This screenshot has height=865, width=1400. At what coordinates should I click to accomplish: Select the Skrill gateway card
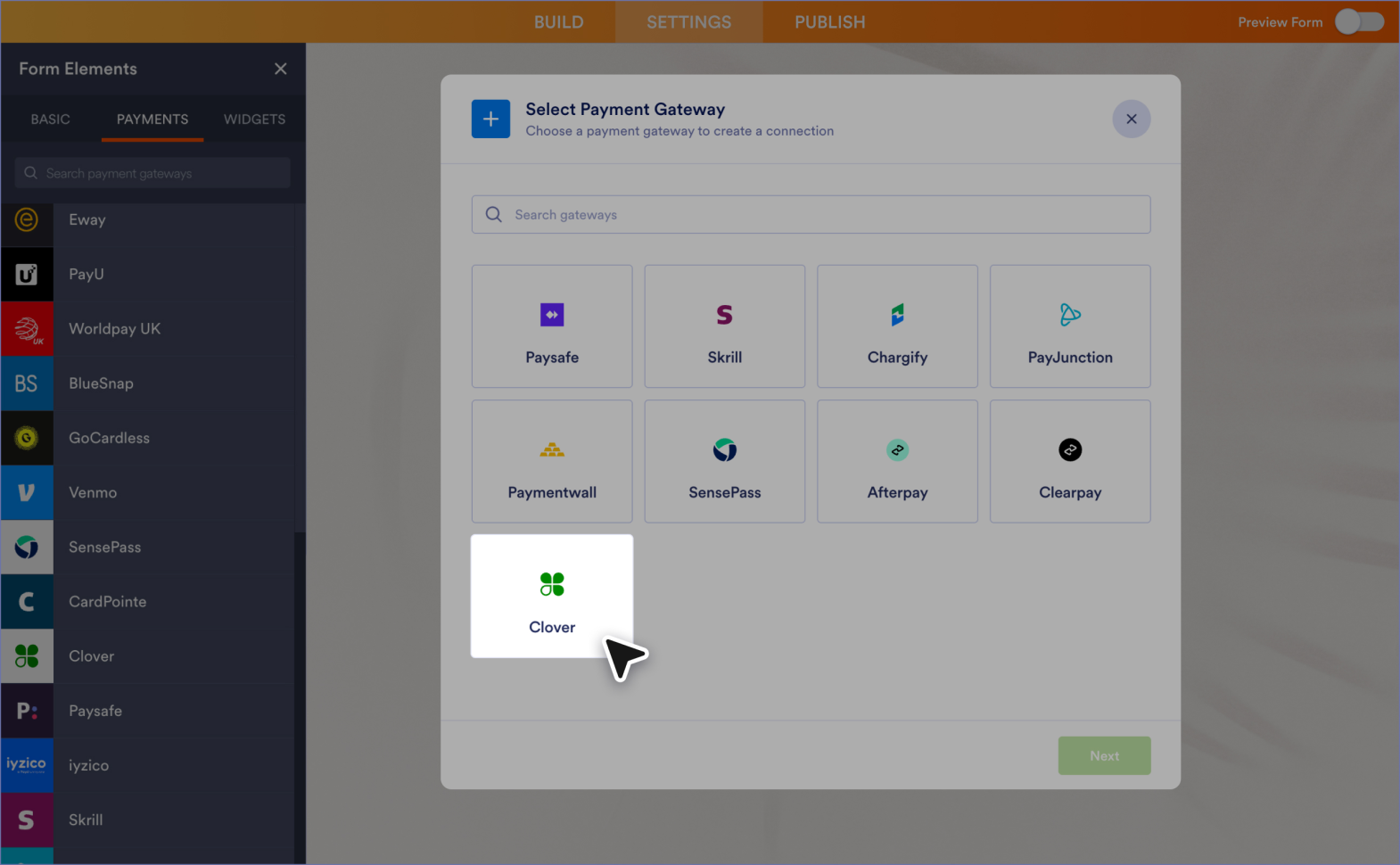pyautogui.click(x=725, y=326)
